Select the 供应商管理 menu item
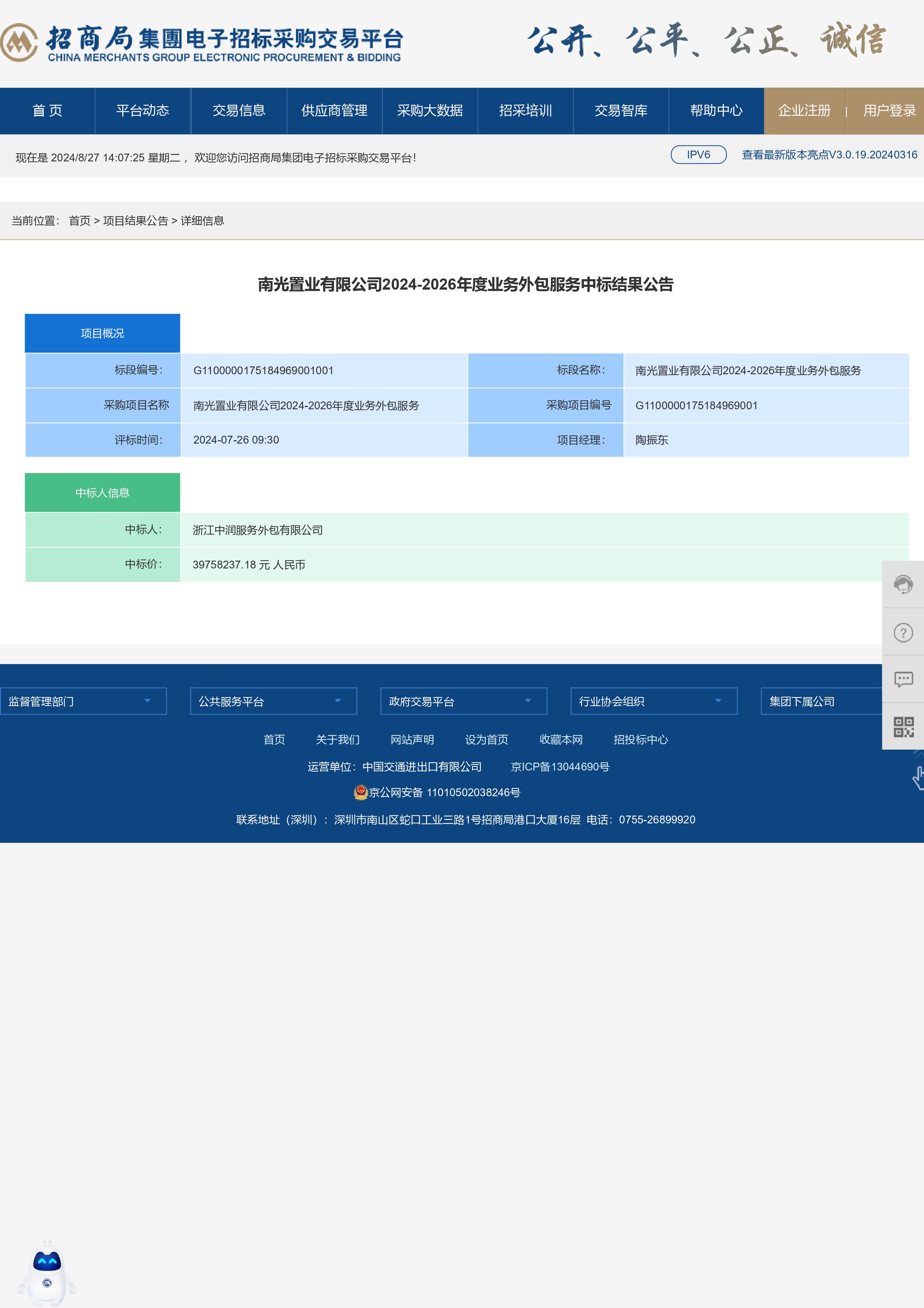The height and width of the screenshot is (1308, 924). (334, 110)
